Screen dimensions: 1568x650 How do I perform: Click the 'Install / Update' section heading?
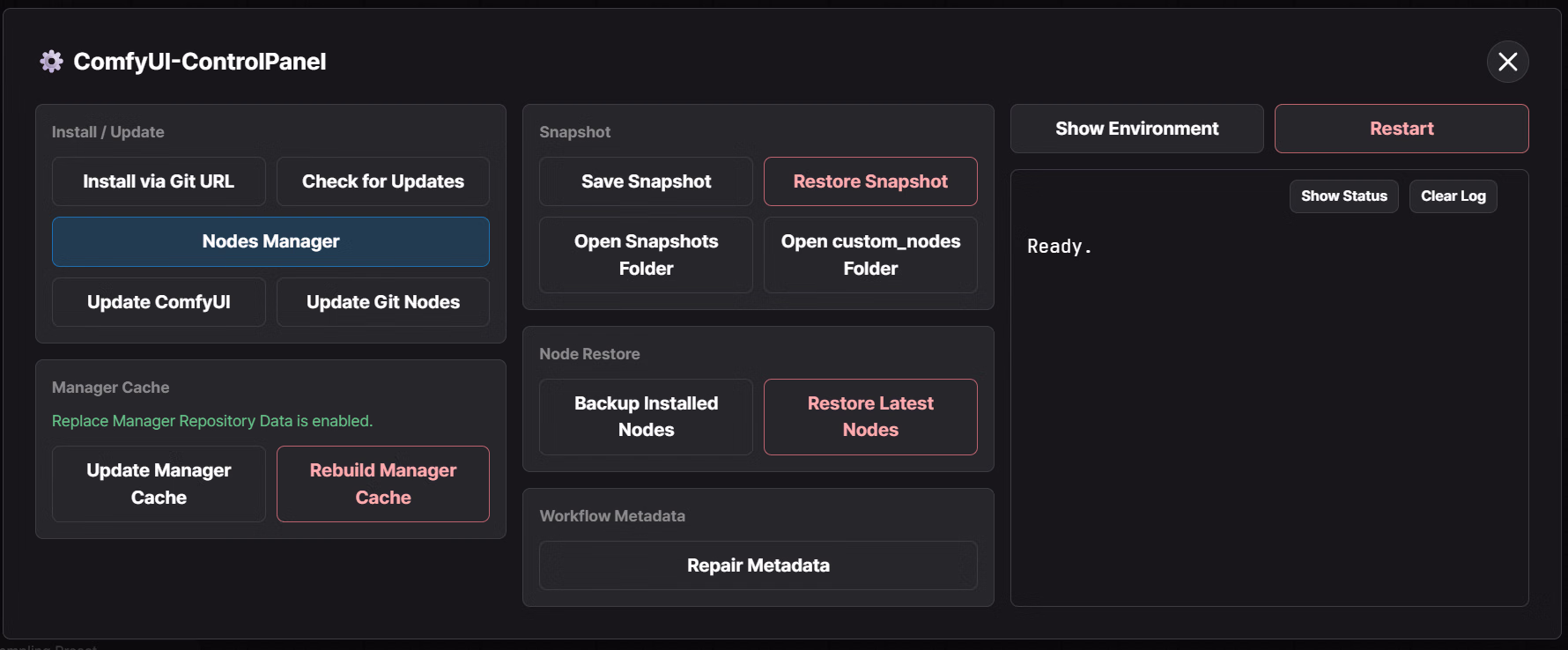click(108, 132)
